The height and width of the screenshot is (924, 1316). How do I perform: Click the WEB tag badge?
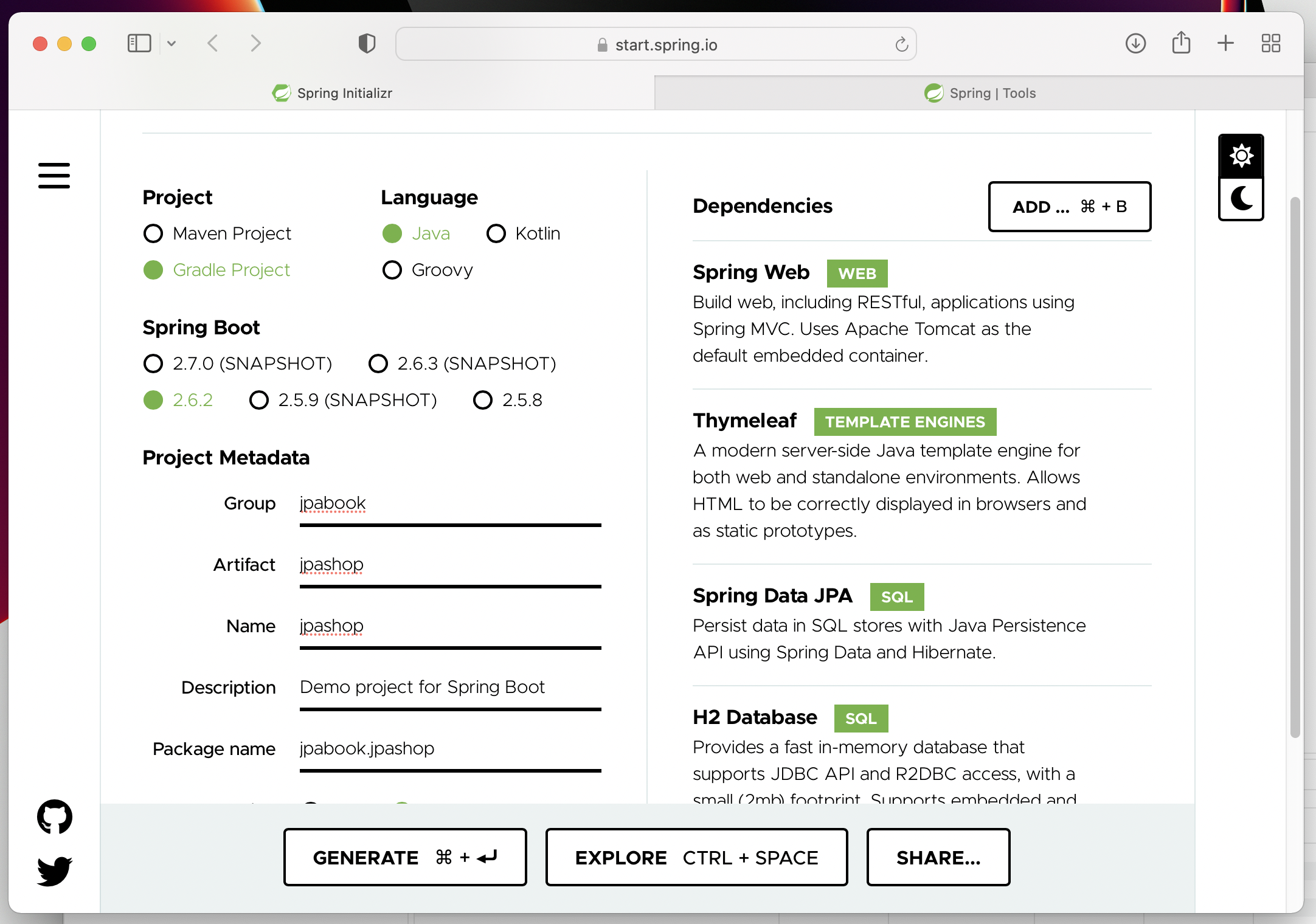pos(857,274)
